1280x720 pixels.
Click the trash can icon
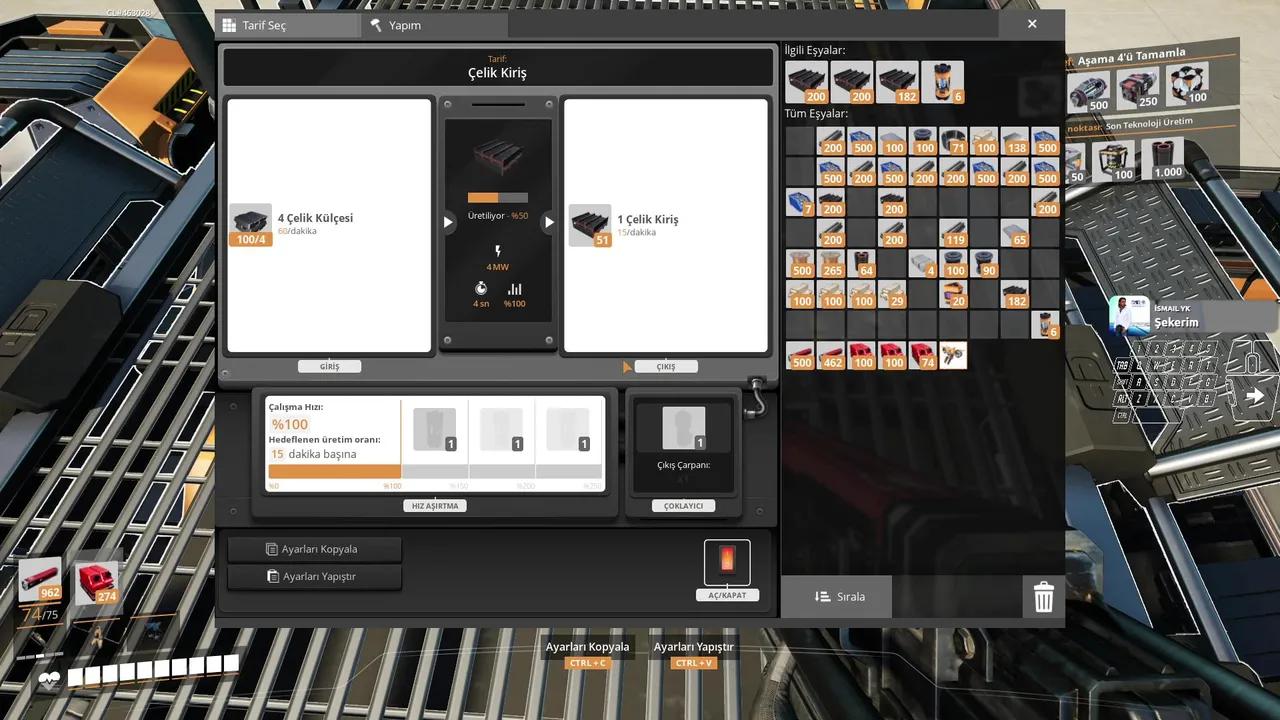pyautogui.click(x=1043, y=597)
